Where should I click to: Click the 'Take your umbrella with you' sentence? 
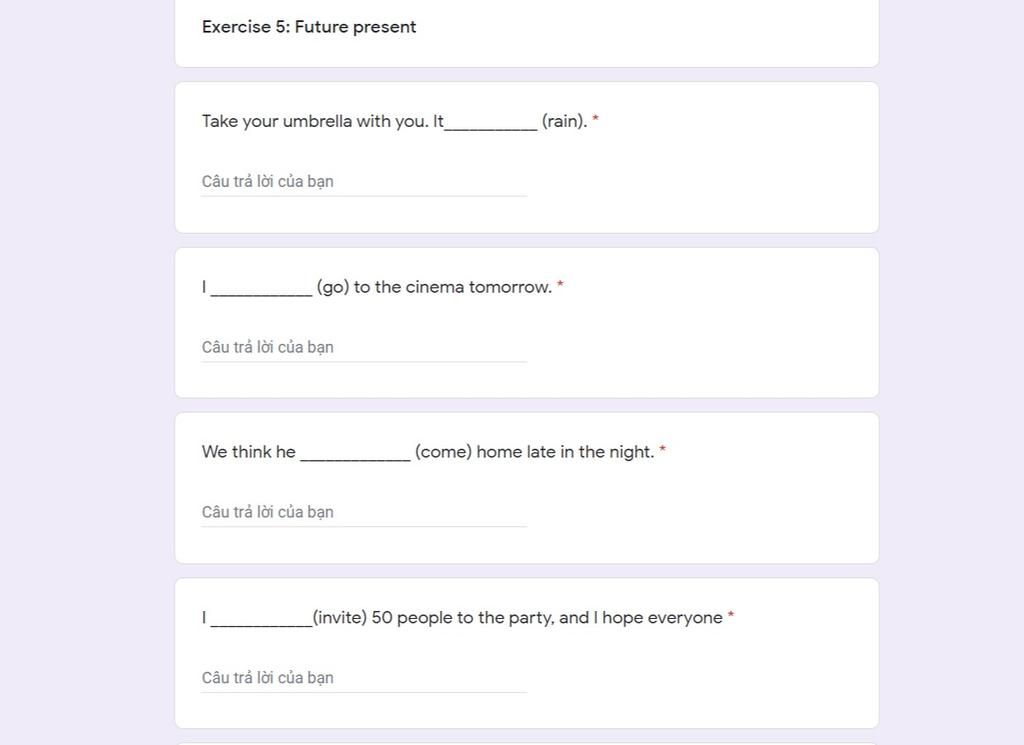click(315, 121)
